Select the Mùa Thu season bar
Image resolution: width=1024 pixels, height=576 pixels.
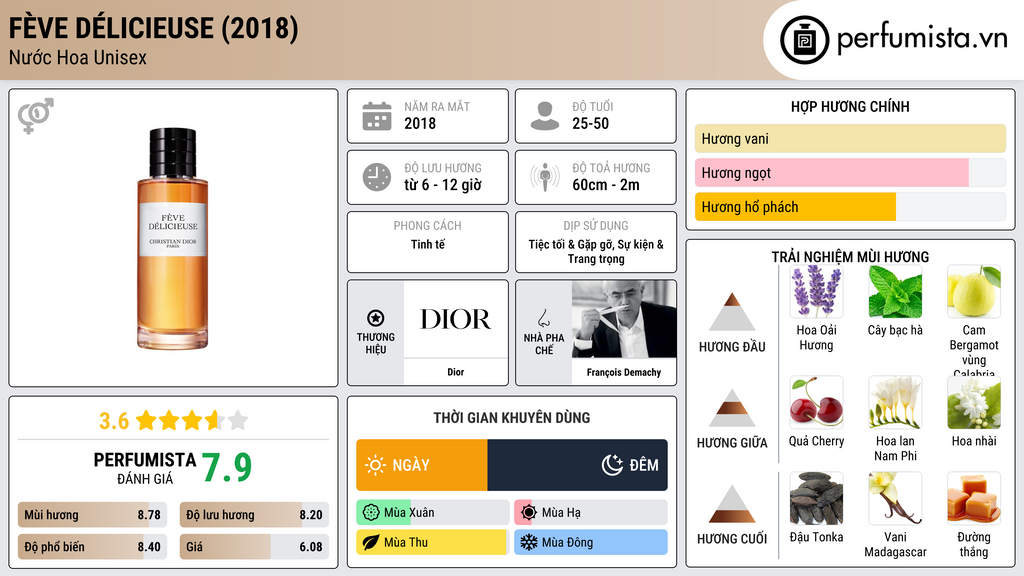coord(432,542)
